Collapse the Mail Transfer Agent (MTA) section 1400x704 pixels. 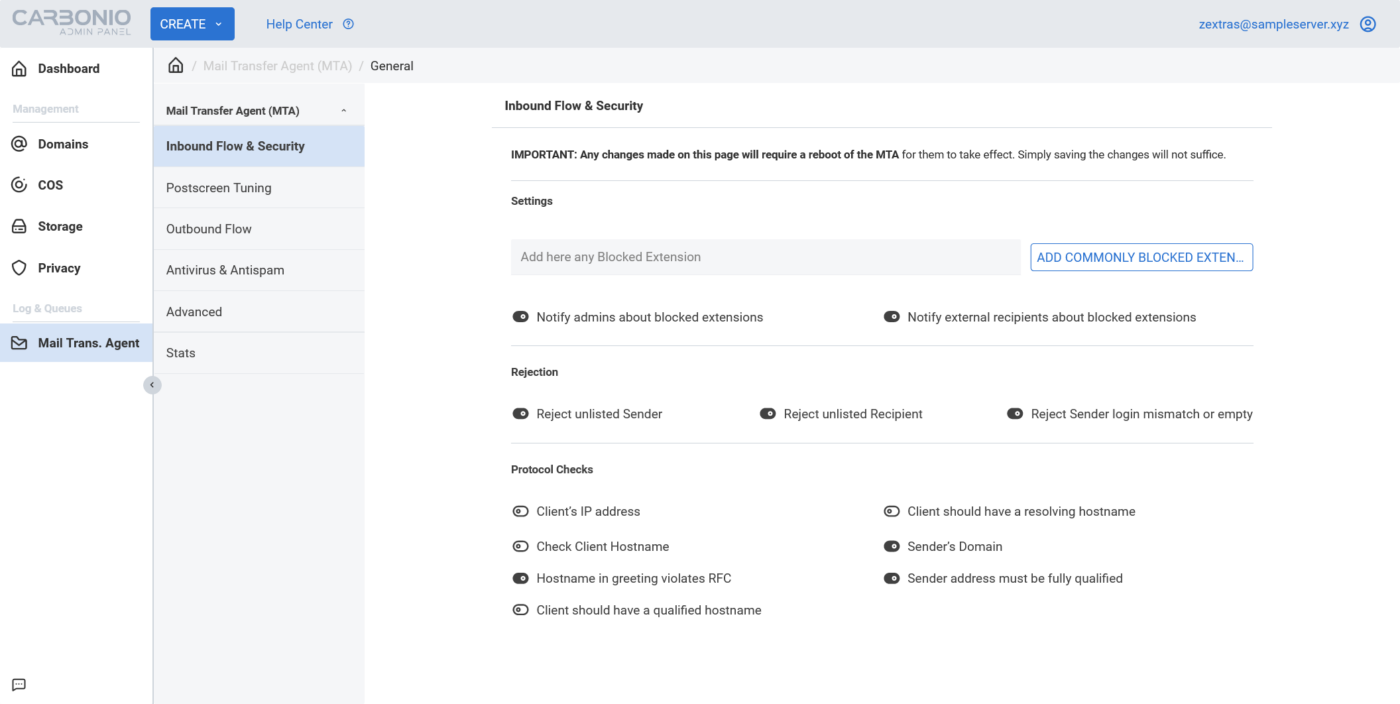click(343, 109)
